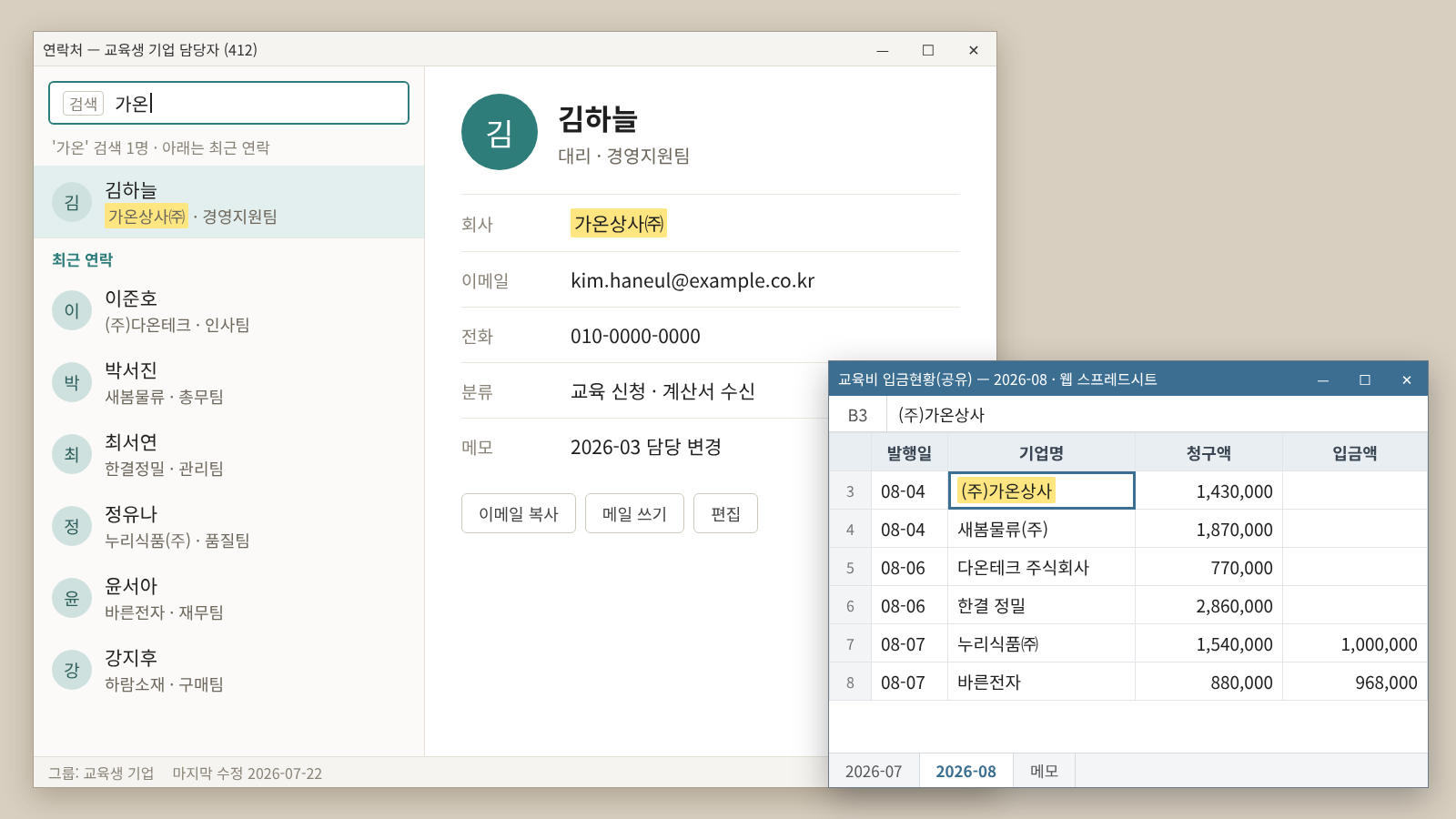Select the 정유나 contact avatar
Viewport: 1456px width, 819px height.
coord(72,526)
